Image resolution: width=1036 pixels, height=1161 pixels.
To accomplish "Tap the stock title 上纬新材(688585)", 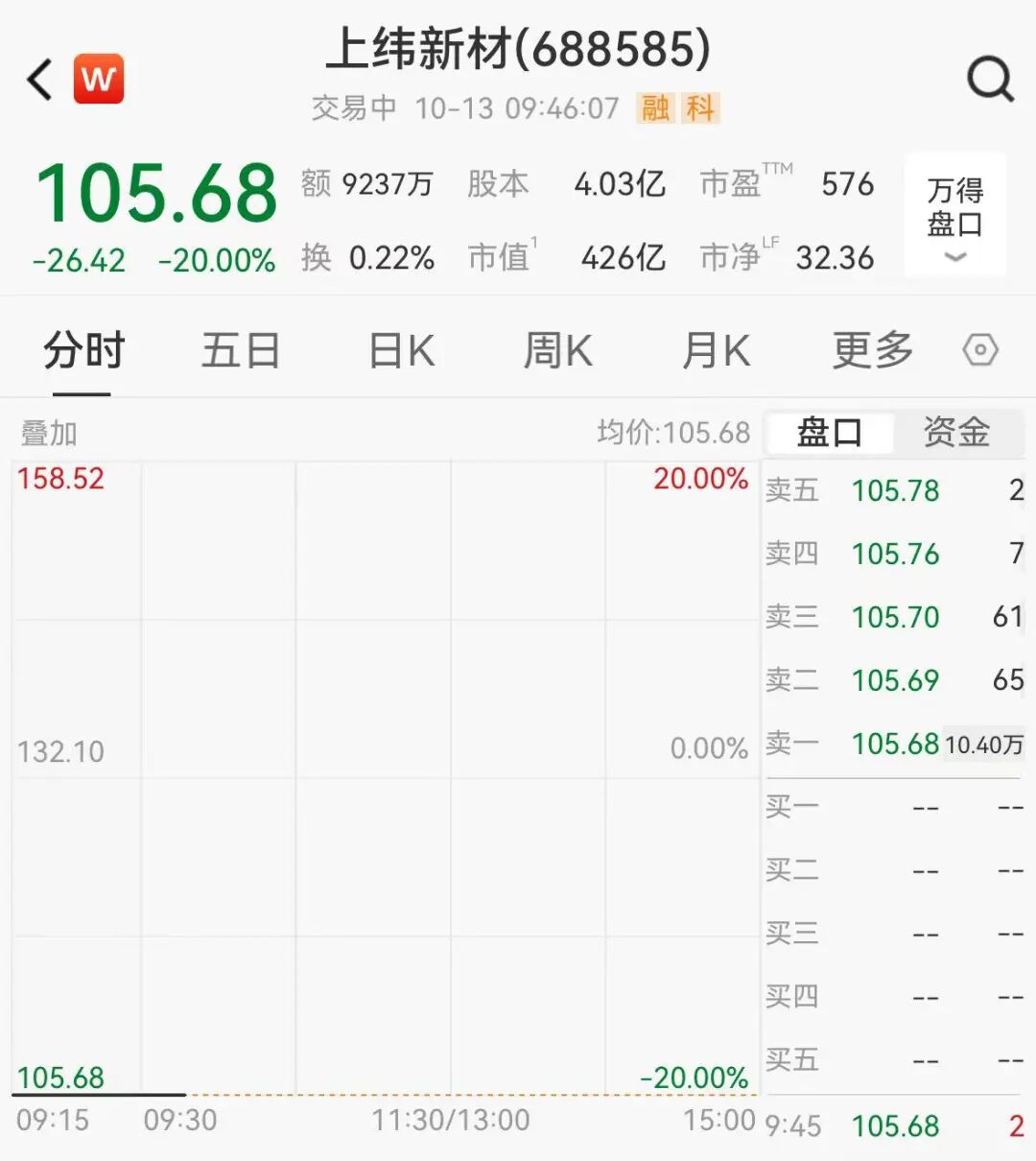I will pos(518,50).
